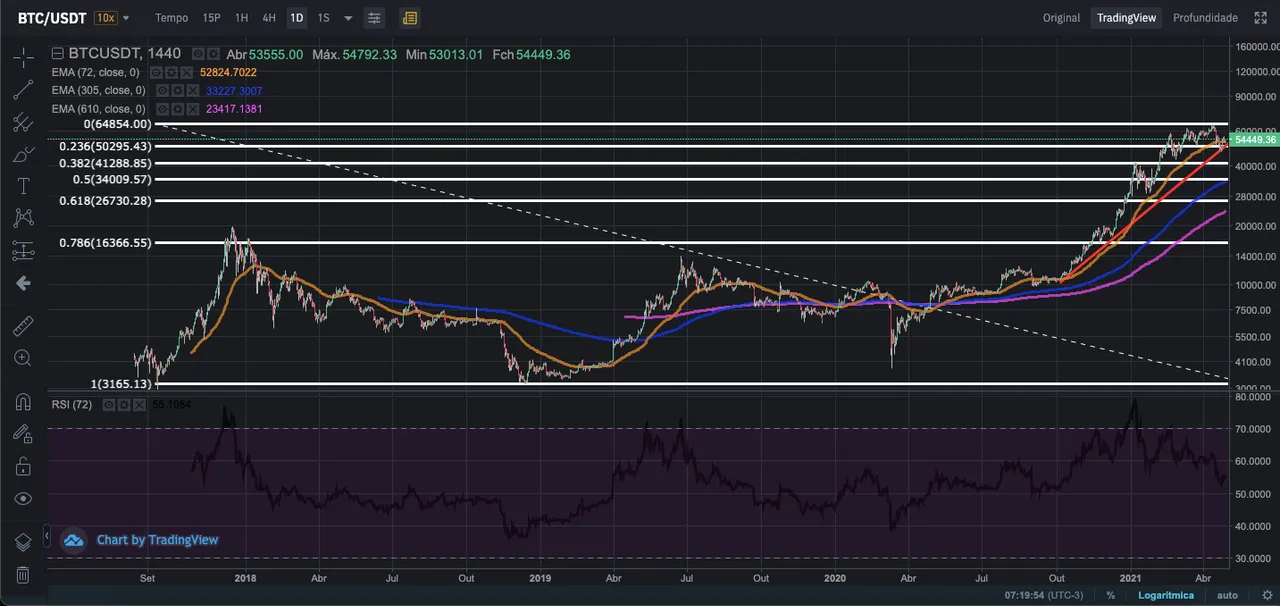Viewport: 1280px width, 606px height.
Task: Toggle percent scale mode
Action: tap(1110, 595)
